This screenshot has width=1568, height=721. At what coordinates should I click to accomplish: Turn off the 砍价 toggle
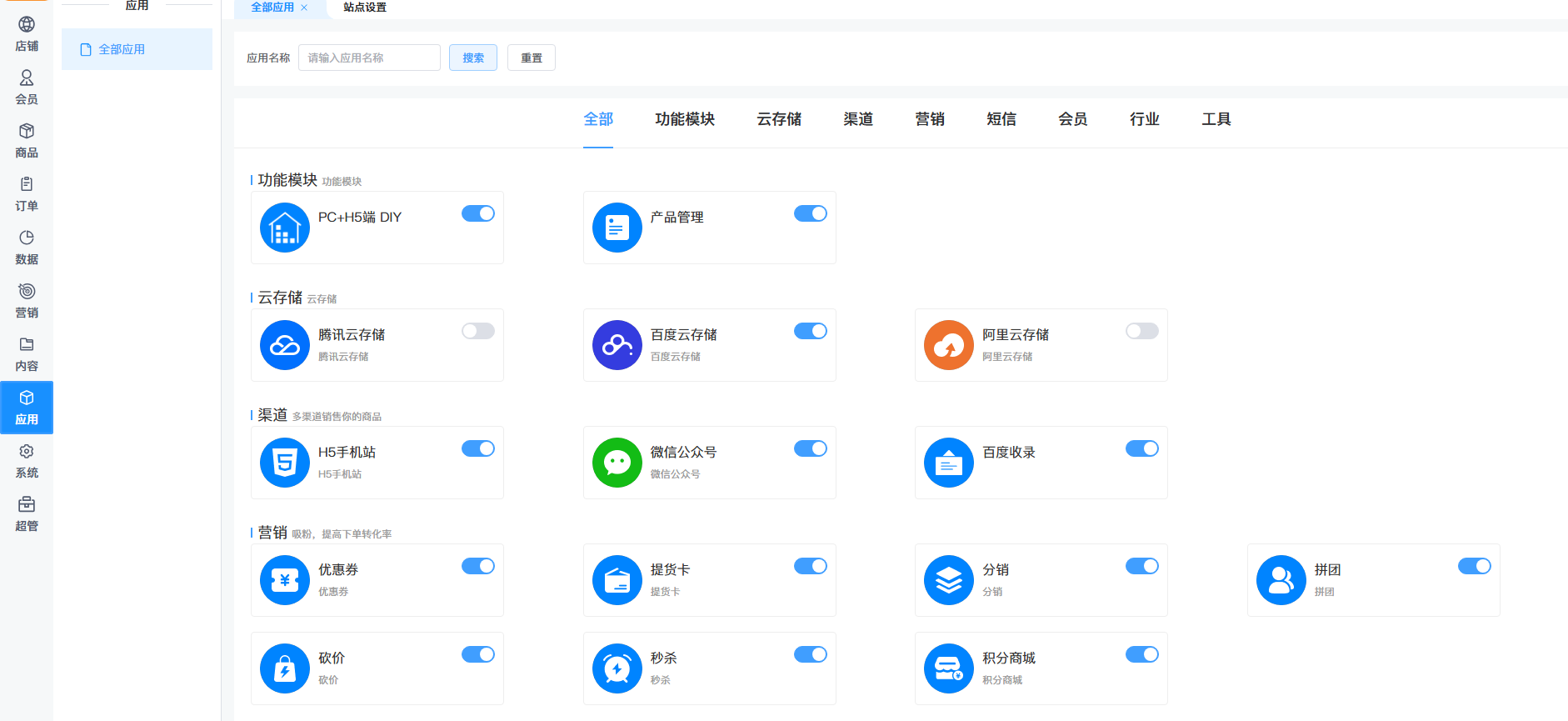[x=478, y=654]
